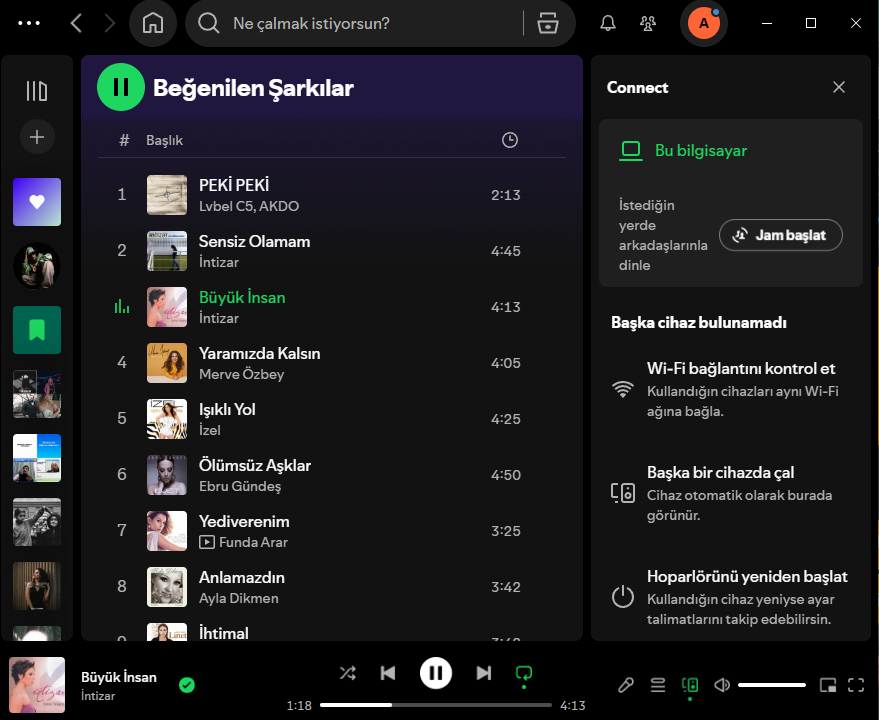Open the Home page
The width and height of the screenshot is (879, 720).
152,23
